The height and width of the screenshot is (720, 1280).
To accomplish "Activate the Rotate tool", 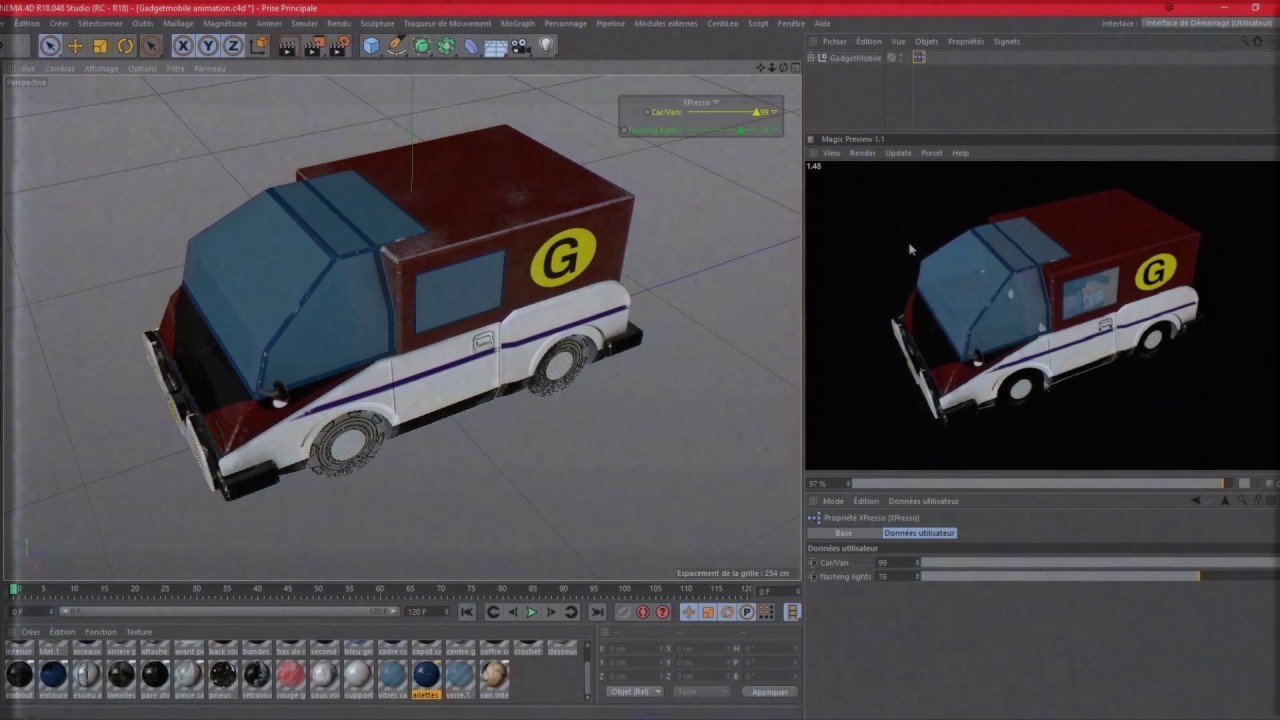I will 122,45.
